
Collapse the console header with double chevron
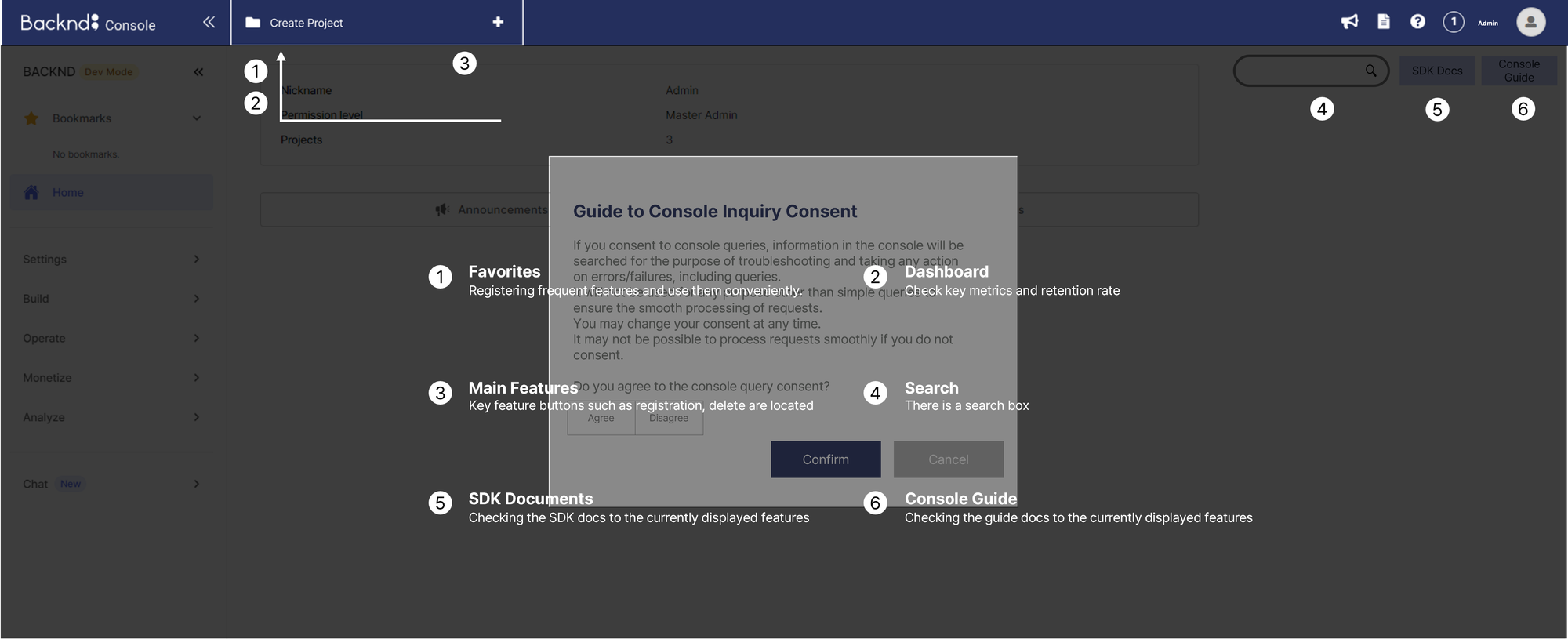[209, 22]
